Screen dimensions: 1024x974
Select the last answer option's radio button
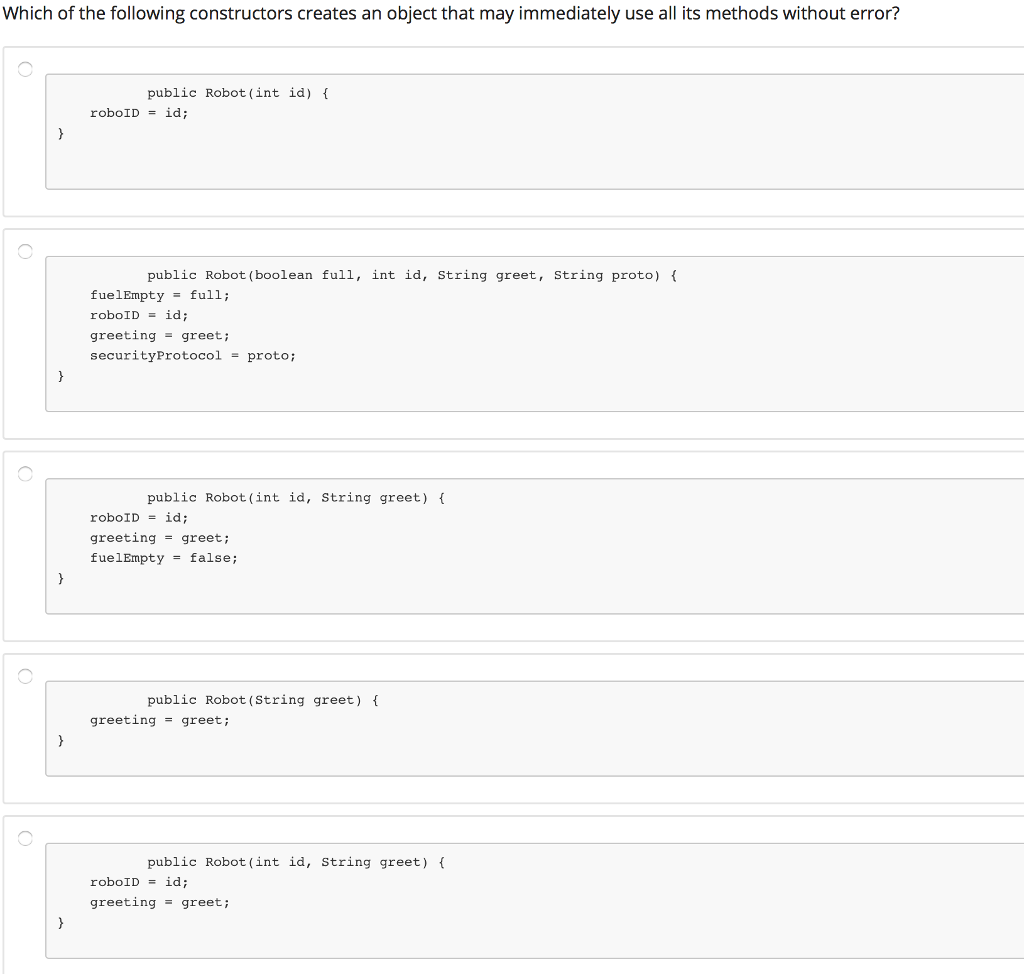tap(24, 837)
